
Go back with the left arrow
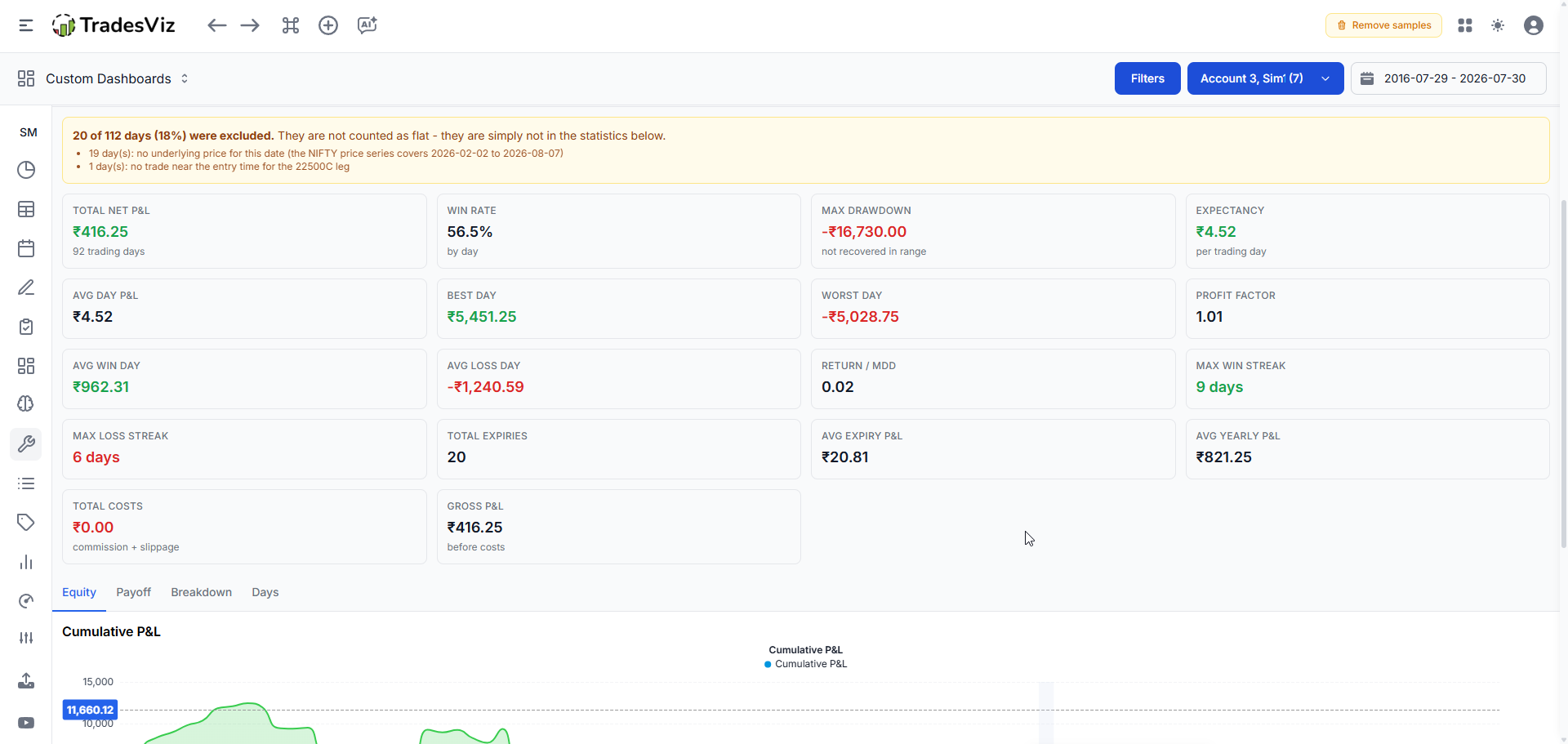click(216, 25)
